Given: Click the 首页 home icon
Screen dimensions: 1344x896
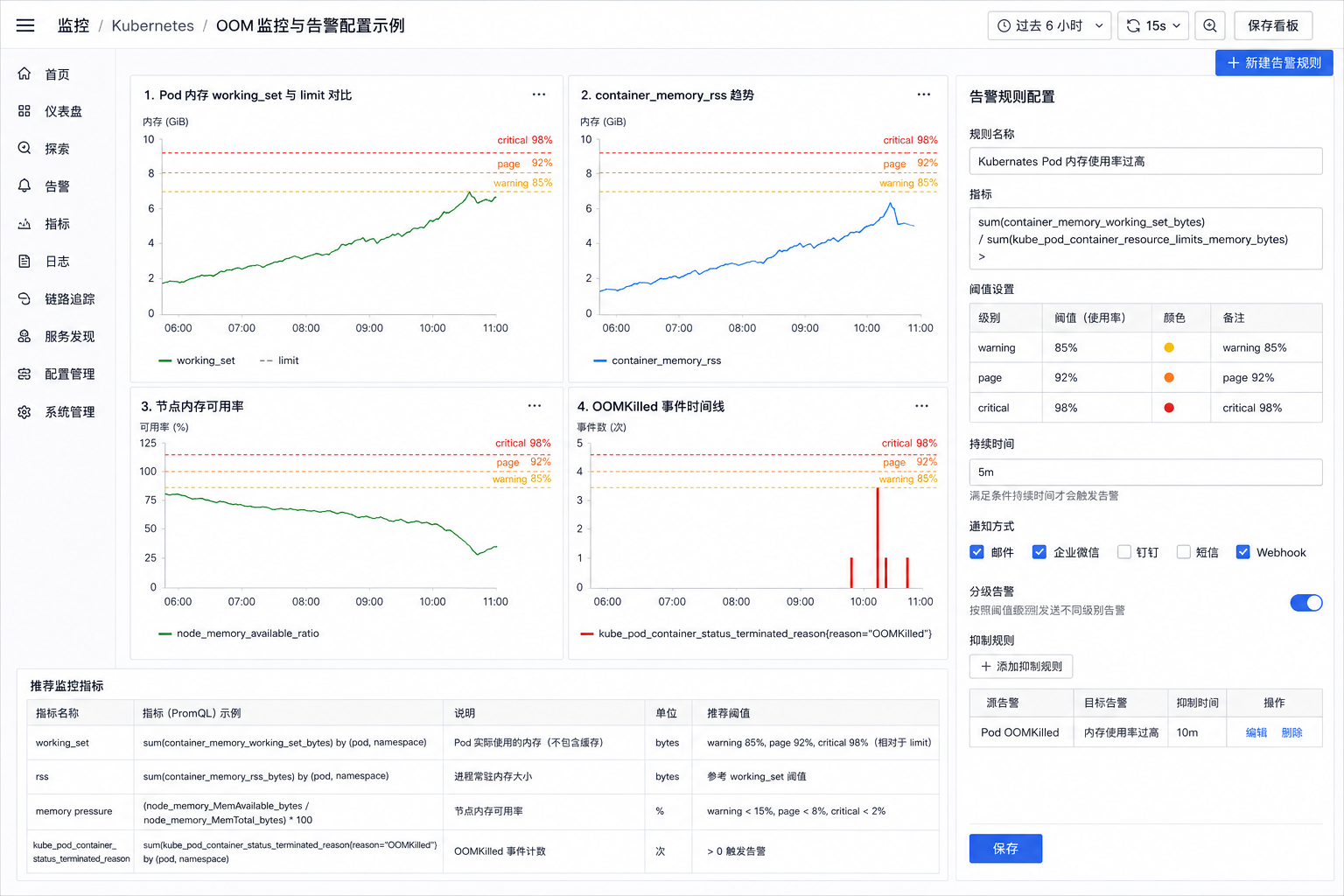Looking at the screenshot, I should [24, 73].
